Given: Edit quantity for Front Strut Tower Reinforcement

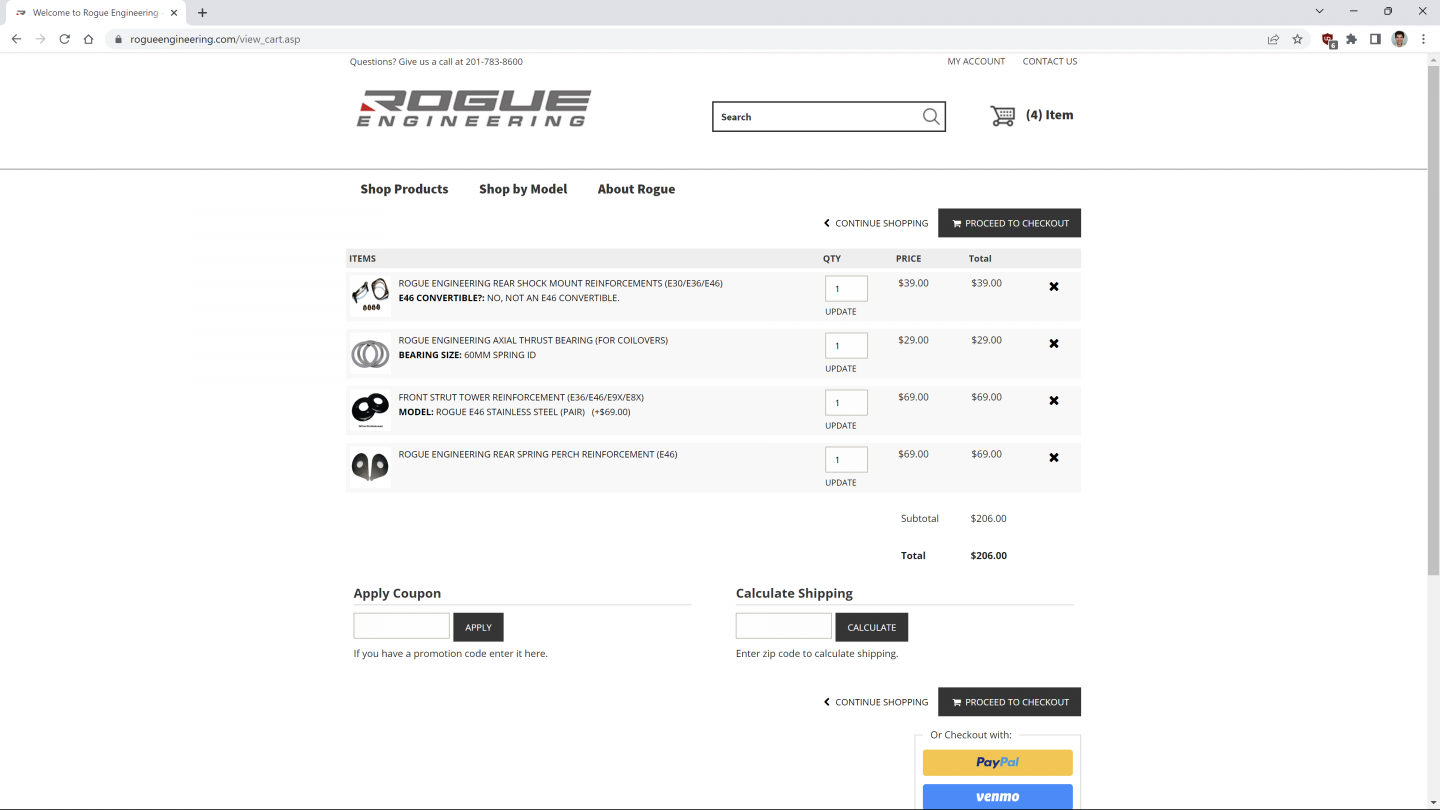Looking at the screenshot, I should click(846, 403).
